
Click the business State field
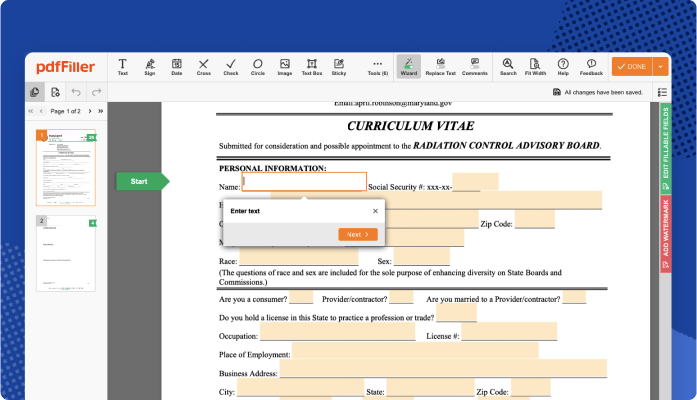coord(430,388)
